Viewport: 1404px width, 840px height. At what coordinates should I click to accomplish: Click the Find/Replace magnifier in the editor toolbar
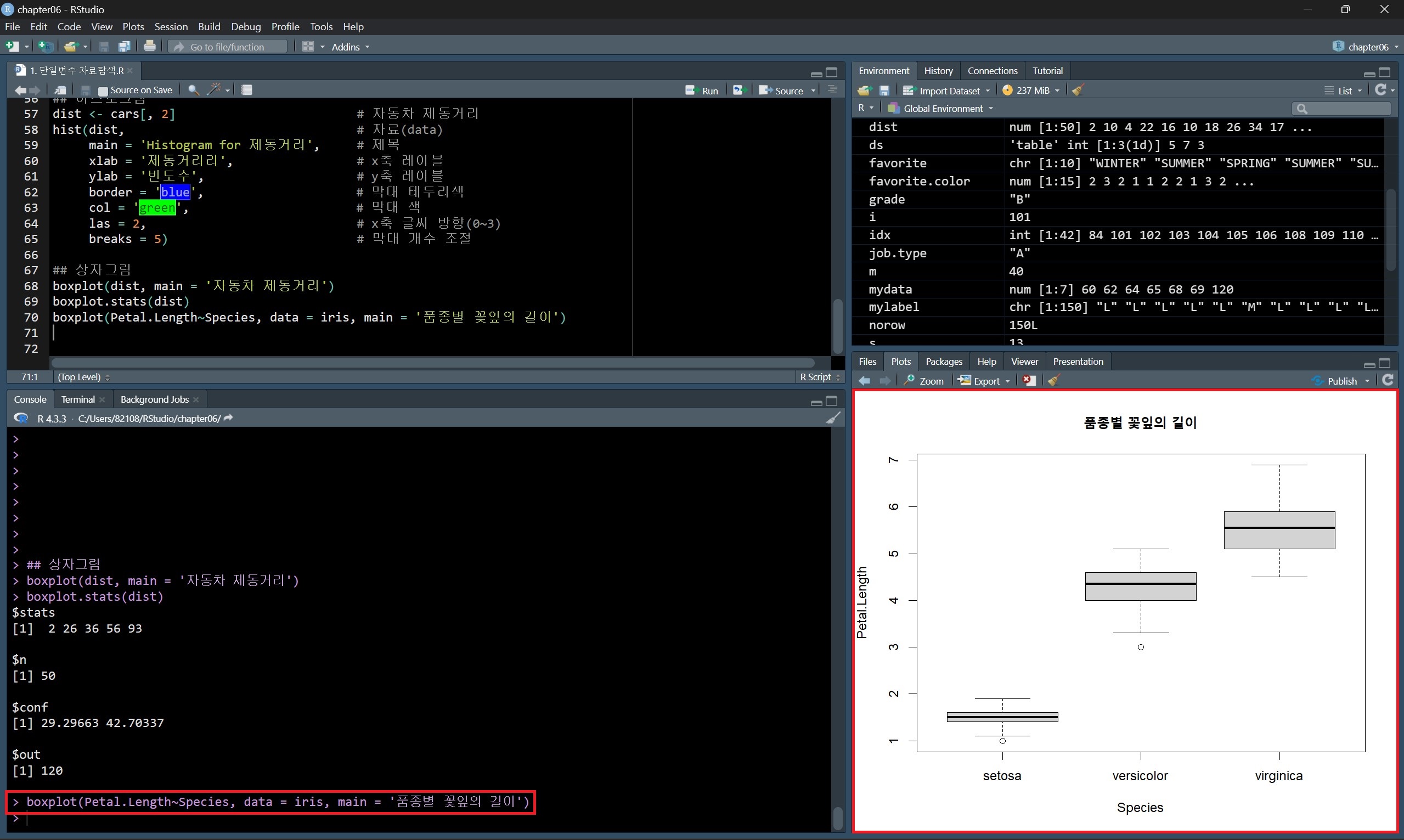[193, 90]
